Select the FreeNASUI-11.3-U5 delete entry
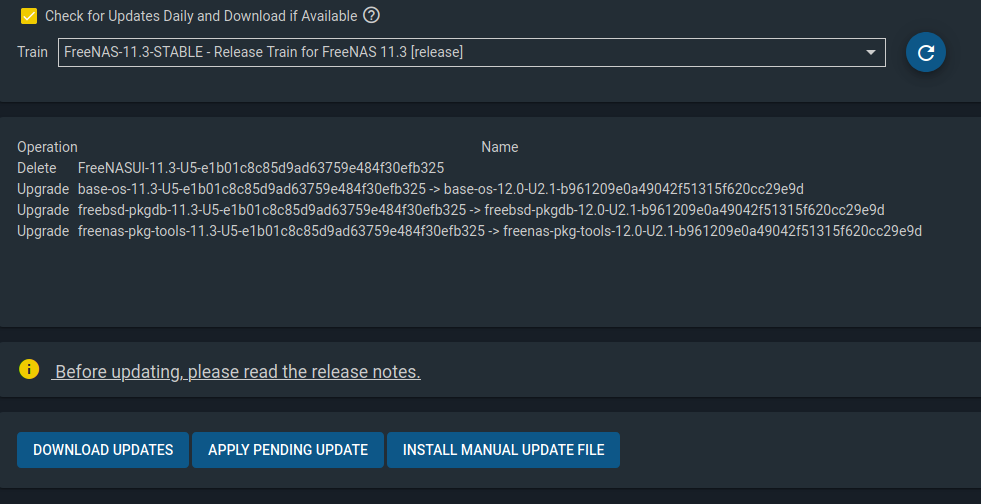The height and width of the screenshot is (504, 981). (x=261, y=168)
